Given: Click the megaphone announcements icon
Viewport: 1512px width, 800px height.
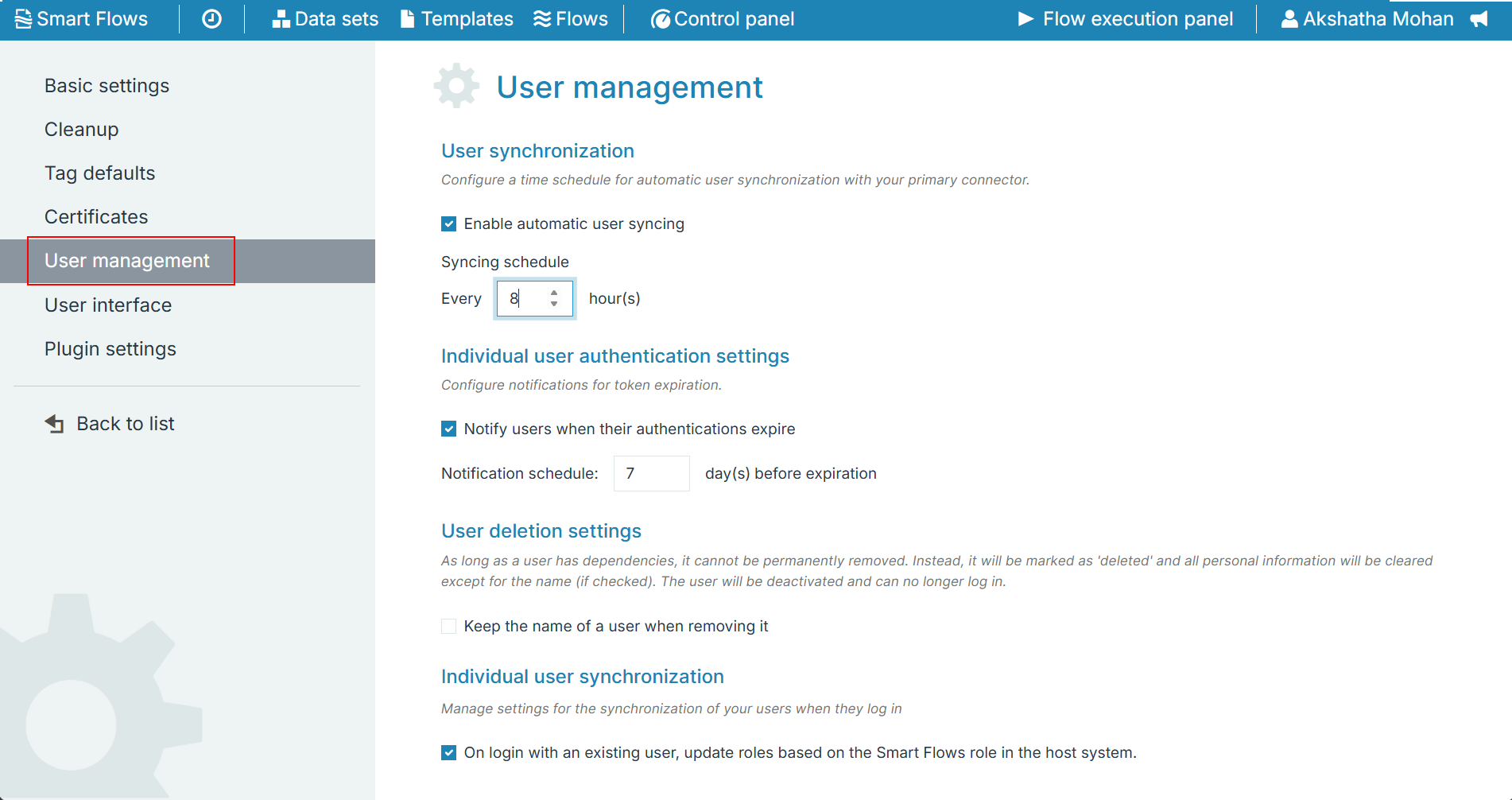Looking at the screenshot, I should point(1479,19).
